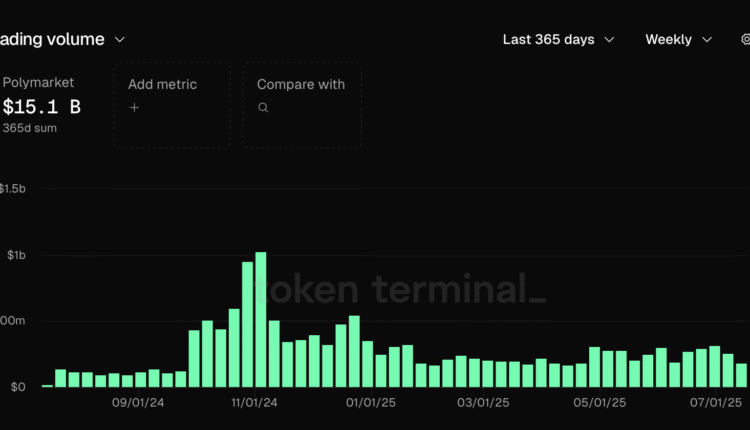Click the magnifier icon under Compare with
Screen dimensions: 750x430
tap(263, 107)
